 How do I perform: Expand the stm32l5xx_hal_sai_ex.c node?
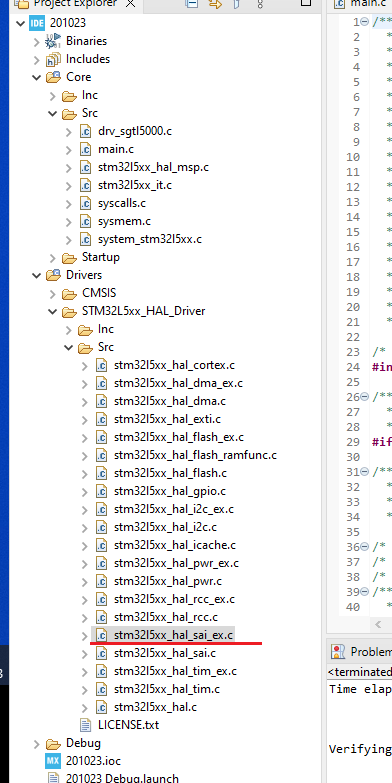[84, 635]
